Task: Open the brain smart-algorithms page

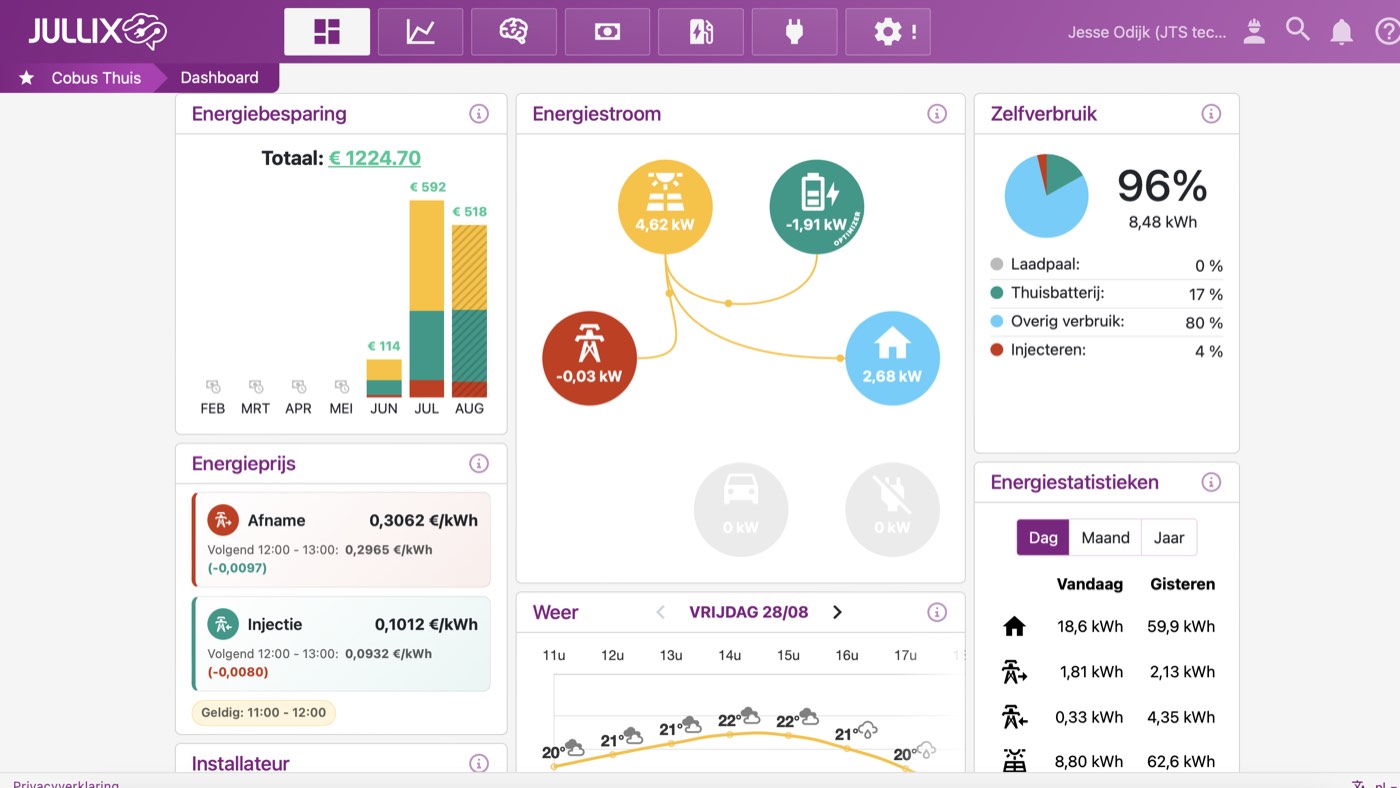Action: tap(514, 32)
